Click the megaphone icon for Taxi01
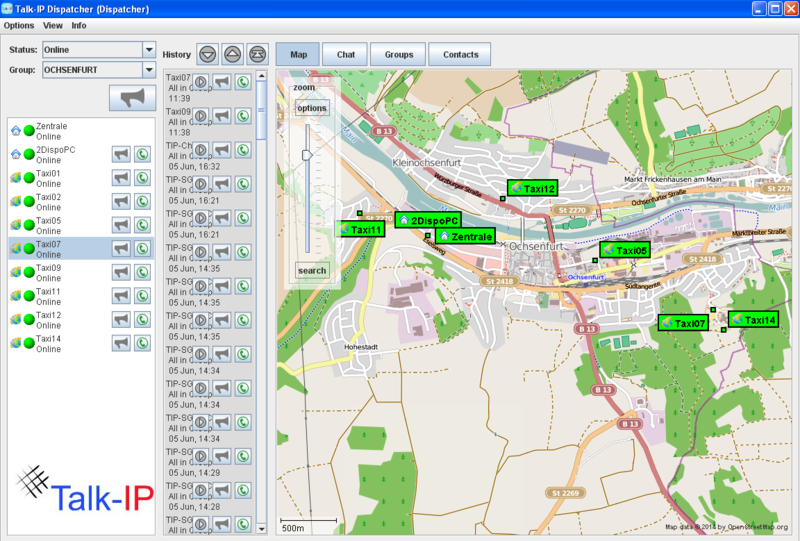The image size is (800, 541). click(x=121, y=178)
